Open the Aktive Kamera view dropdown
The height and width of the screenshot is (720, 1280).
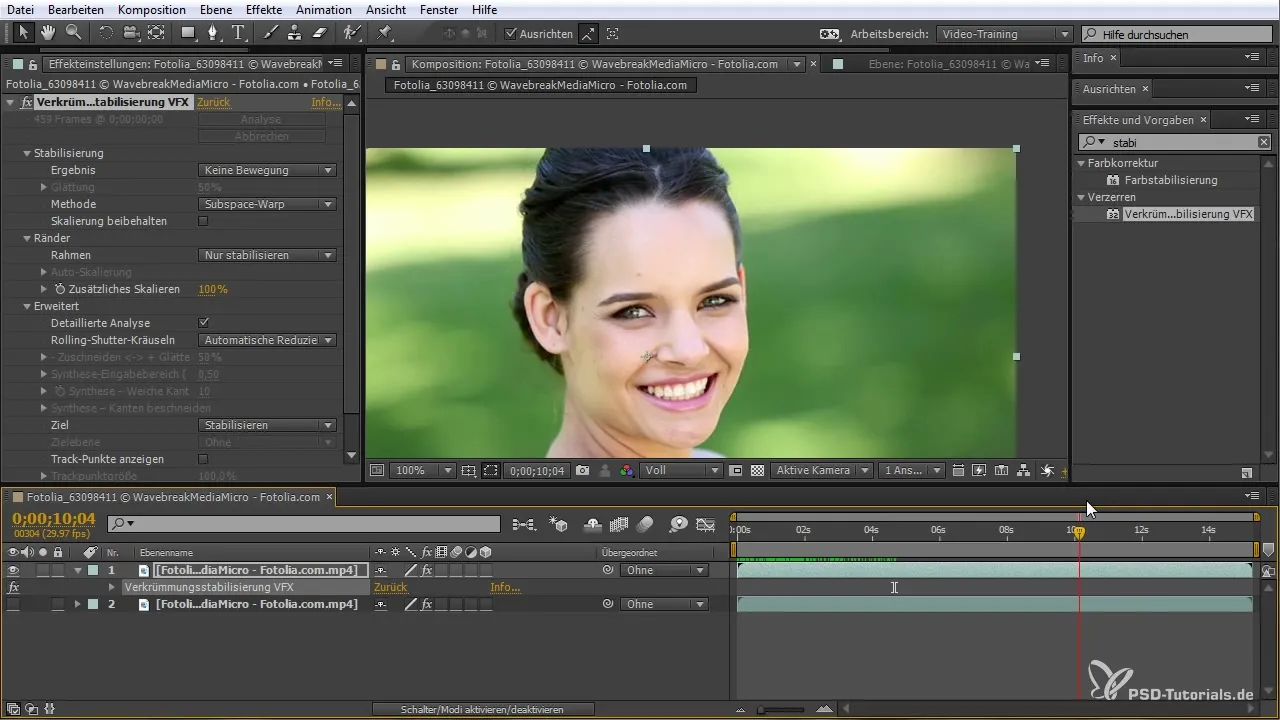click(821, 470)
